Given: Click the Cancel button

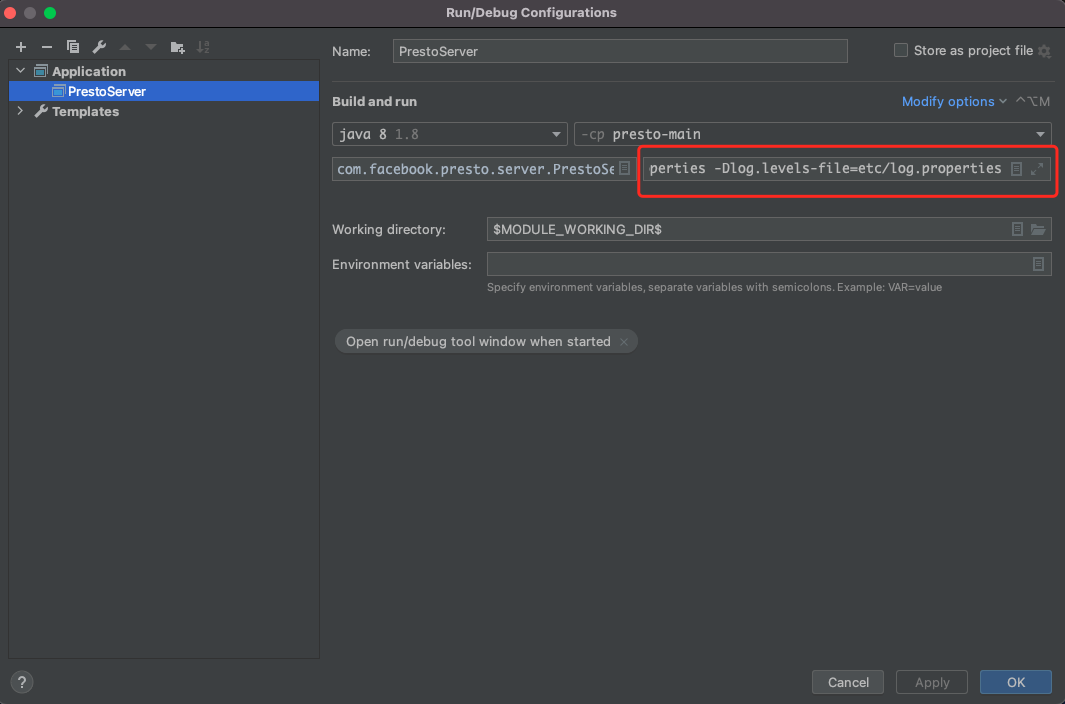Looking at the screenshot, I should point(848,682).
